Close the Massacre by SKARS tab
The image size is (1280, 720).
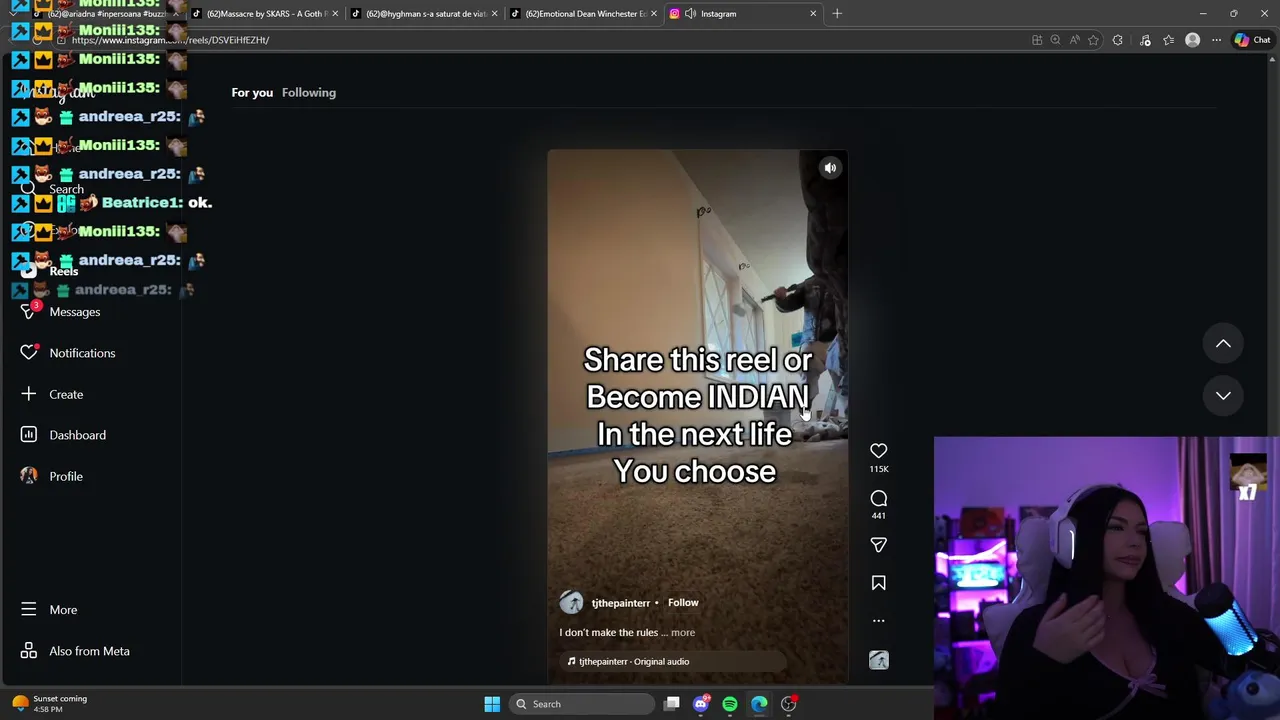click(x=335, y=14)
